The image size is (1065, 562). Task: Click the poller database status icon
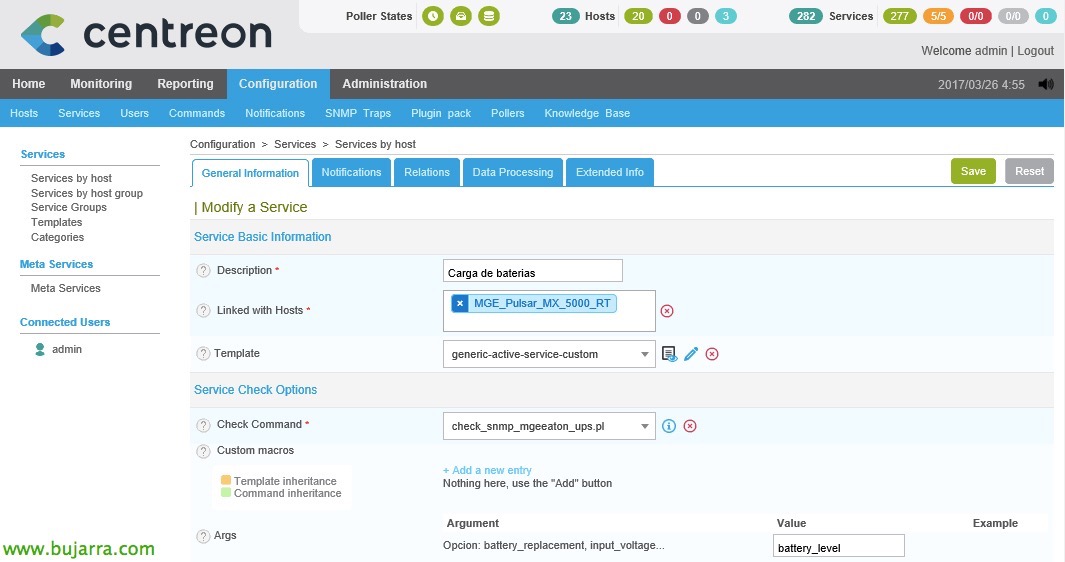tap(488, 16)
